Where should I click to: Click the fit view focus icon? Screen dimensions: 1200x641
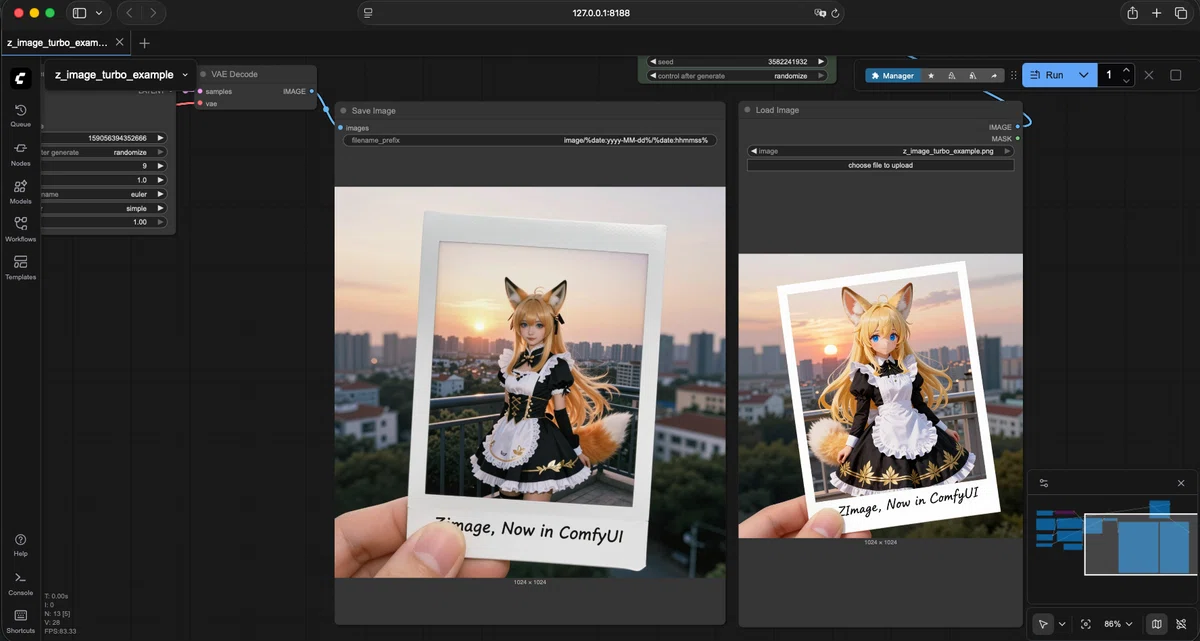pos(1086,624)
